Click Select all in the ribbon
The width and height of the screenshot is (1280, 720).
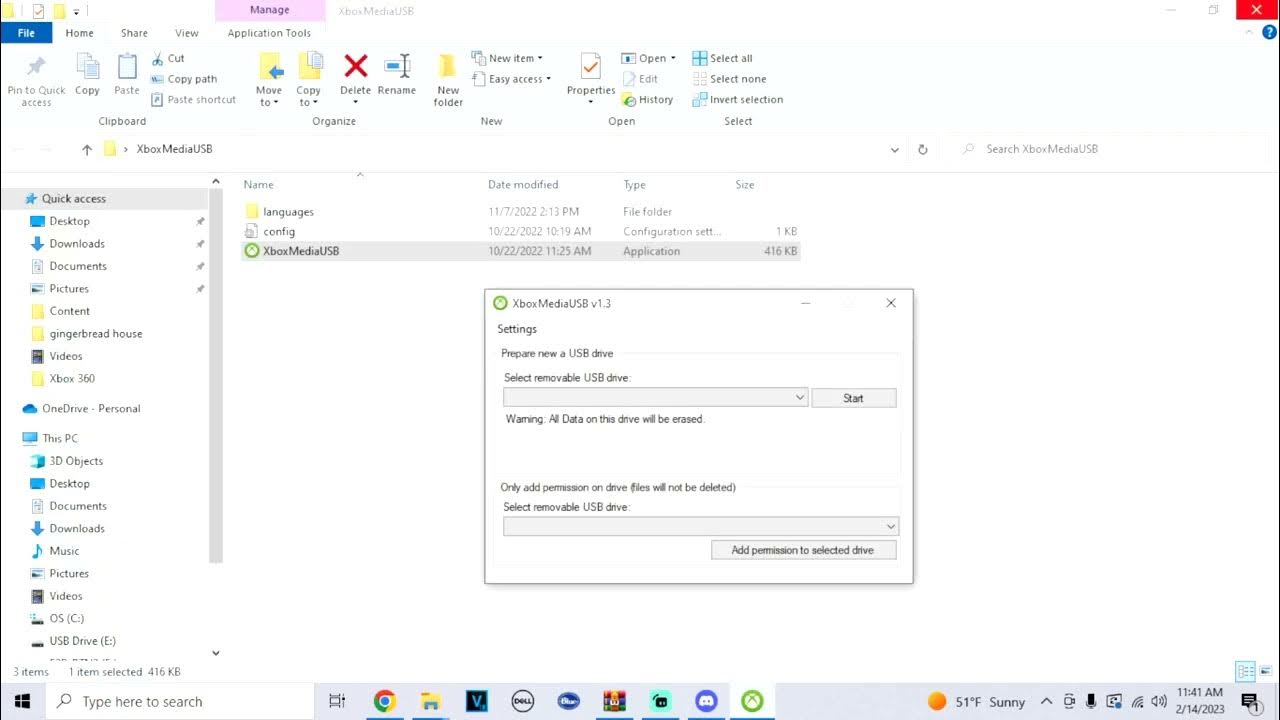(722, 58)
